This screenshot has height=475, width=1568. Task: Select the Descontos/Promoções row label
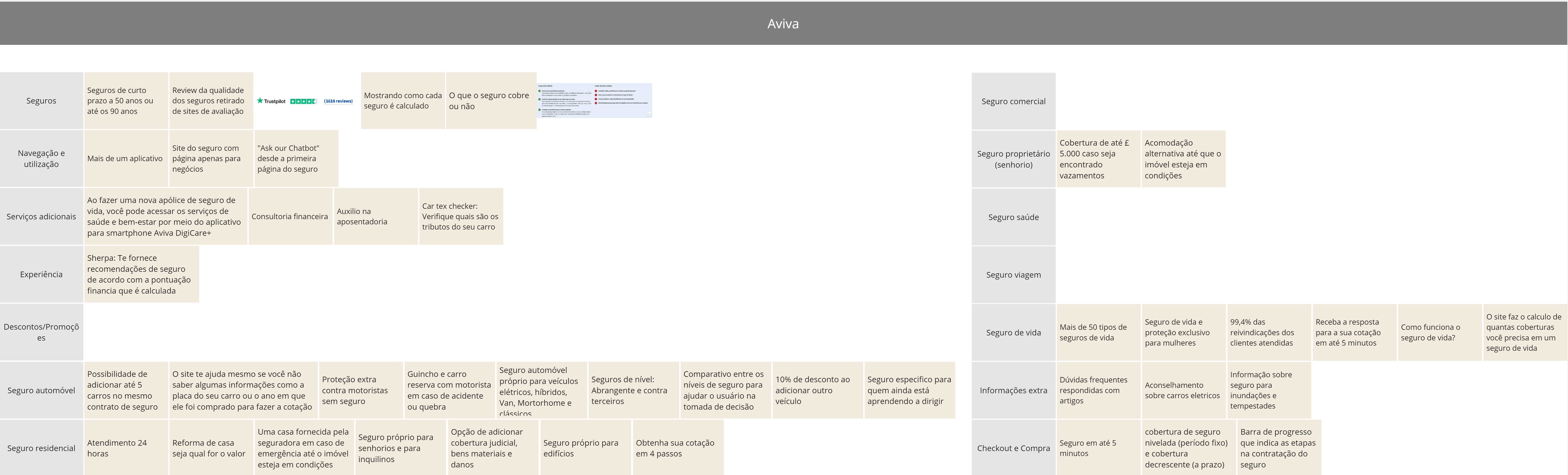[x=41, y=332]
